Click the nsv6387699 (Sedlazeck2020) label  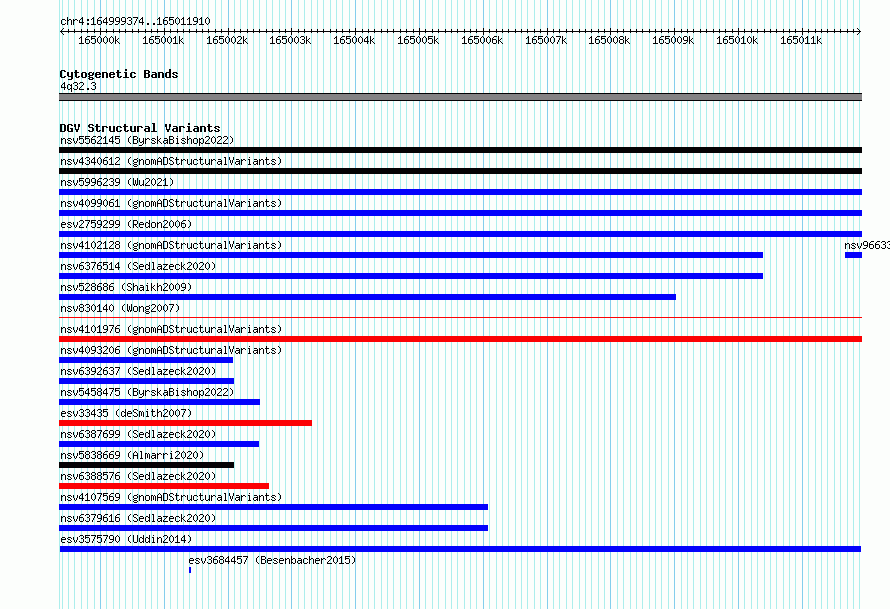(138, 434)
